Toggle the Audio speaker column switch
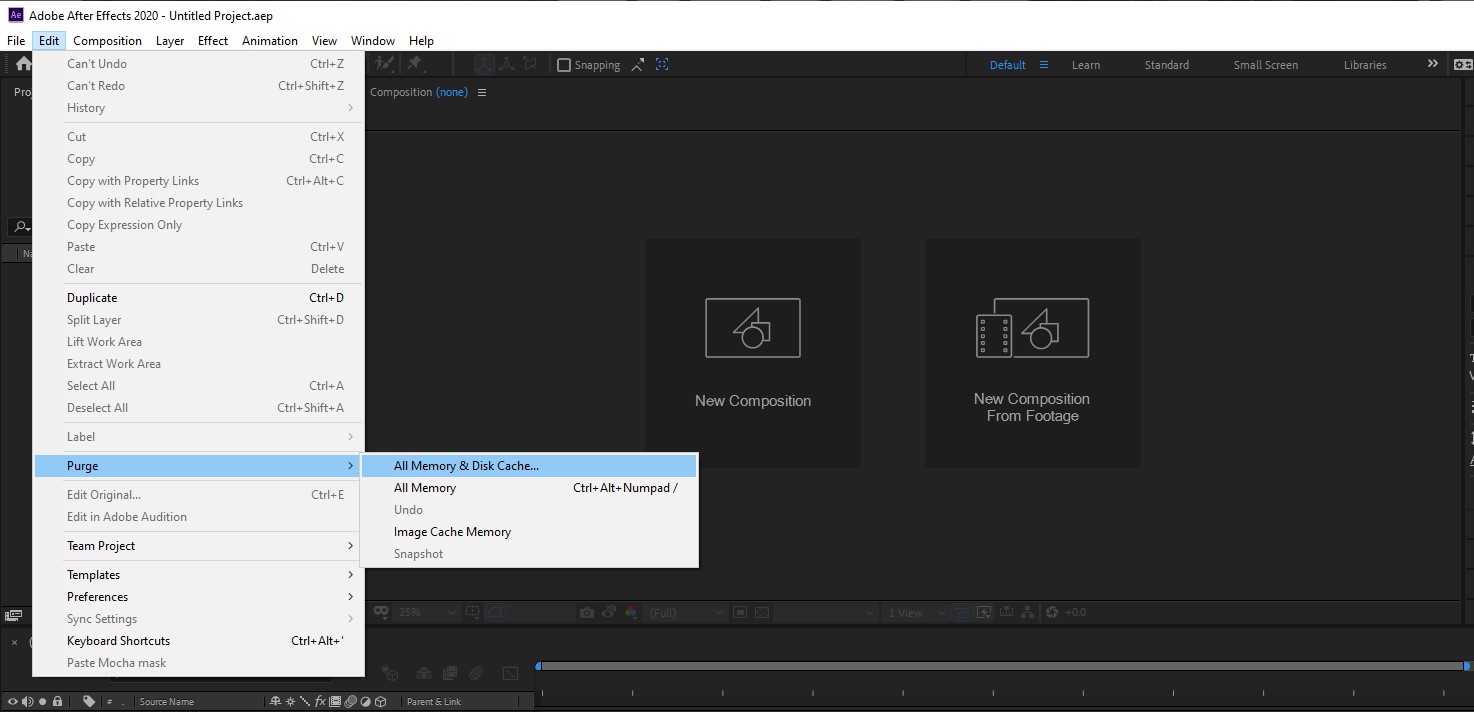1474x712 pixels. click(27, 701)
